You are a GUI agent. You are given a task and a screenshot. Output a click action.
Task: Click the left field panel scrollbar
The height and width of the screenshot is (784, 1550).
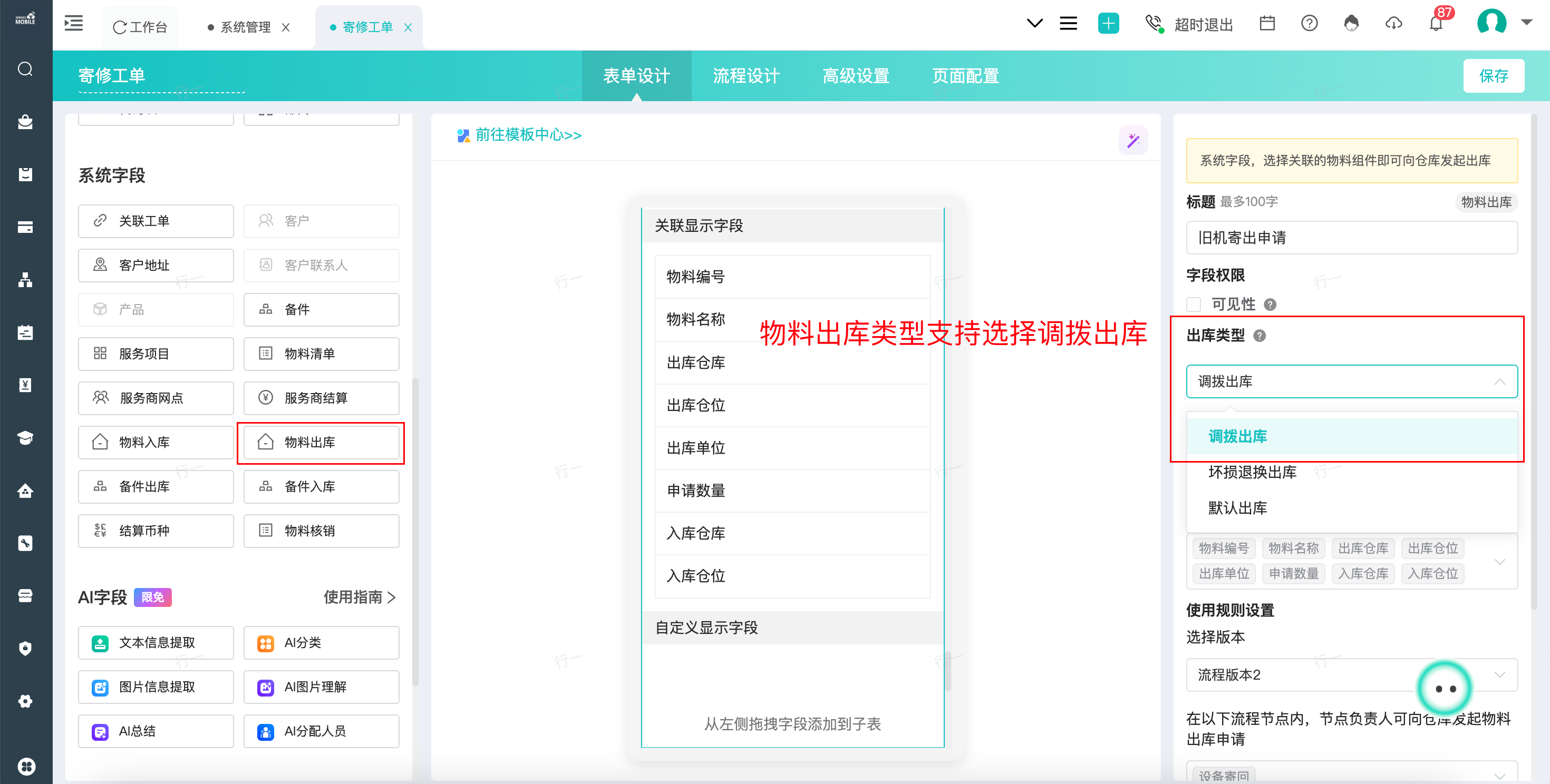coord(415,532)
